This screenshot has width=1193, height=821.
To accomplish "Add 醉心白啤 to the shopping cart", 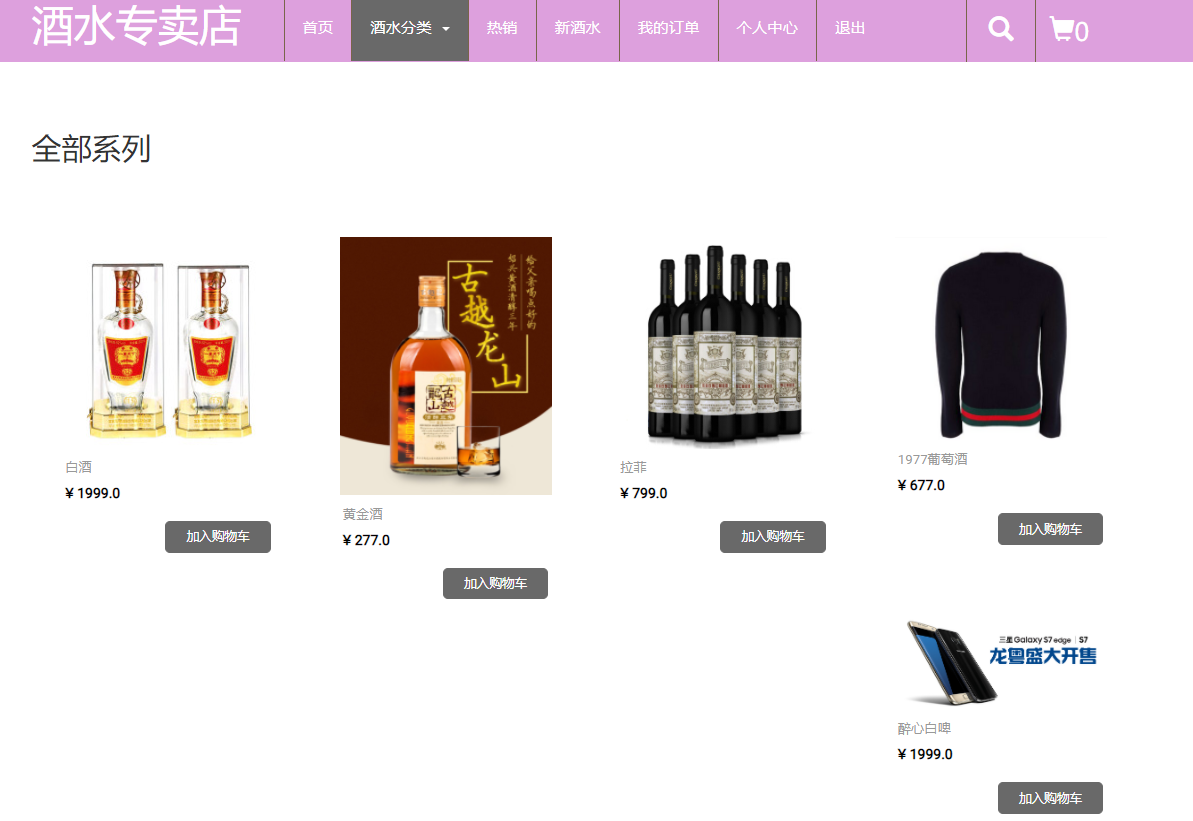I will 1050,798.
